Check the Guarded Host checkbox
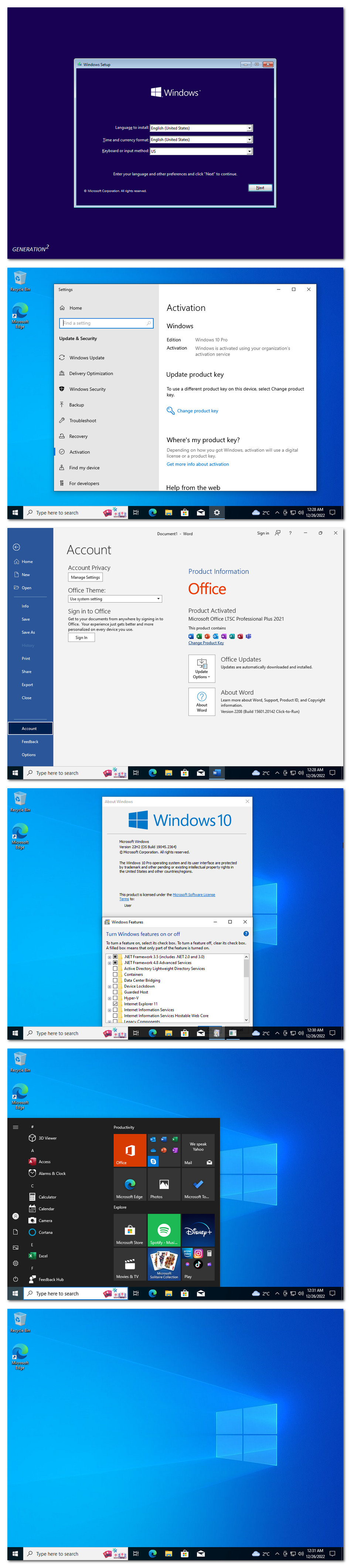351x1568 pixels. [115, 992]
